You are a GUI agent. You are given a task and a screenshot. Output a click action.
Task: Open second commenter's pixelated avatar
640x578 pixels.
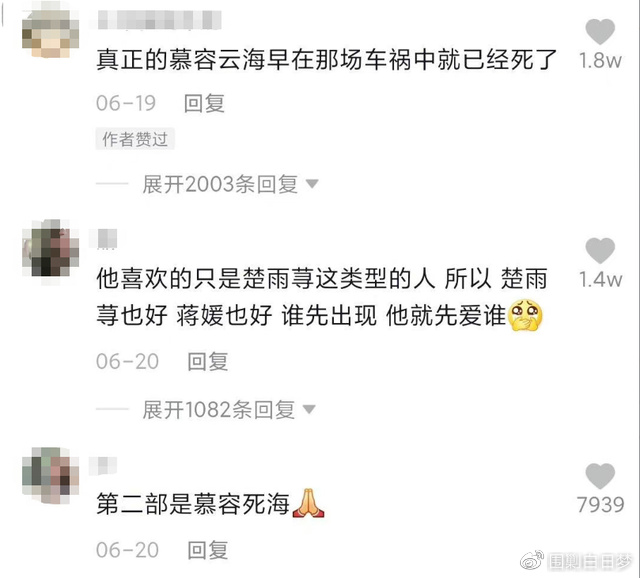50,248
